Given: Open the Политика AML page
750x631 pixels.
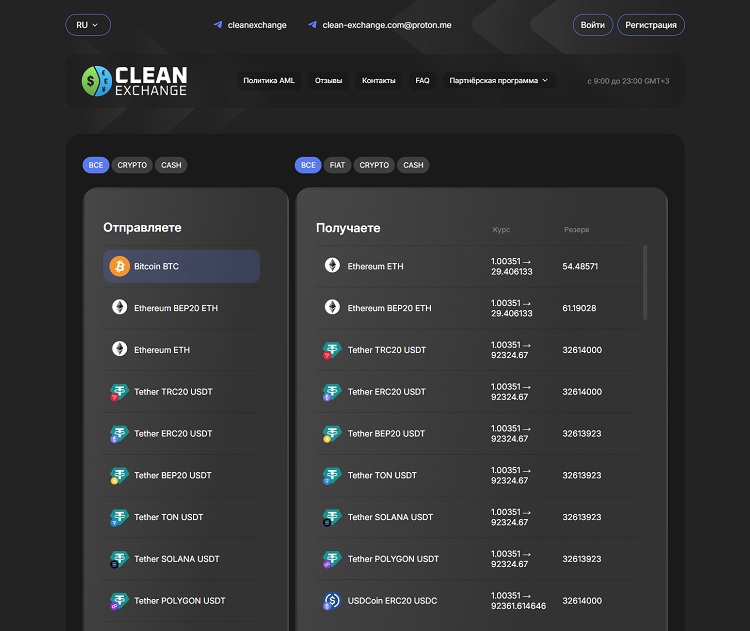Looking at the screenshot, I should point(269,80).
